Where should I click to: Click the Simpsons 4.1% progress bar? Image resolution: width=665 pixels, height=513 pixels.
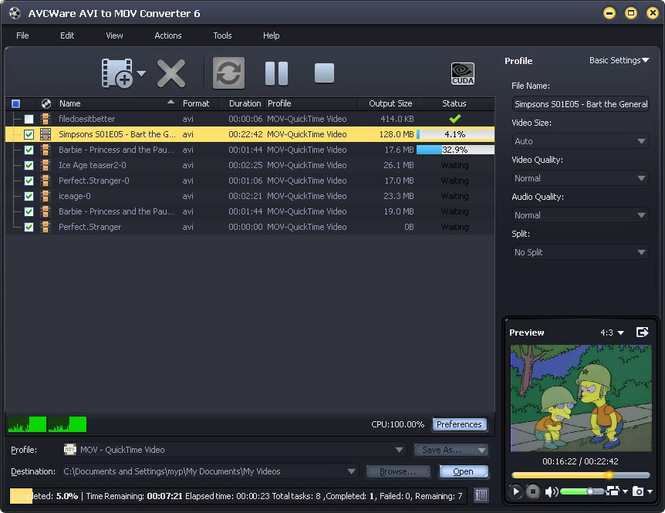455,134
